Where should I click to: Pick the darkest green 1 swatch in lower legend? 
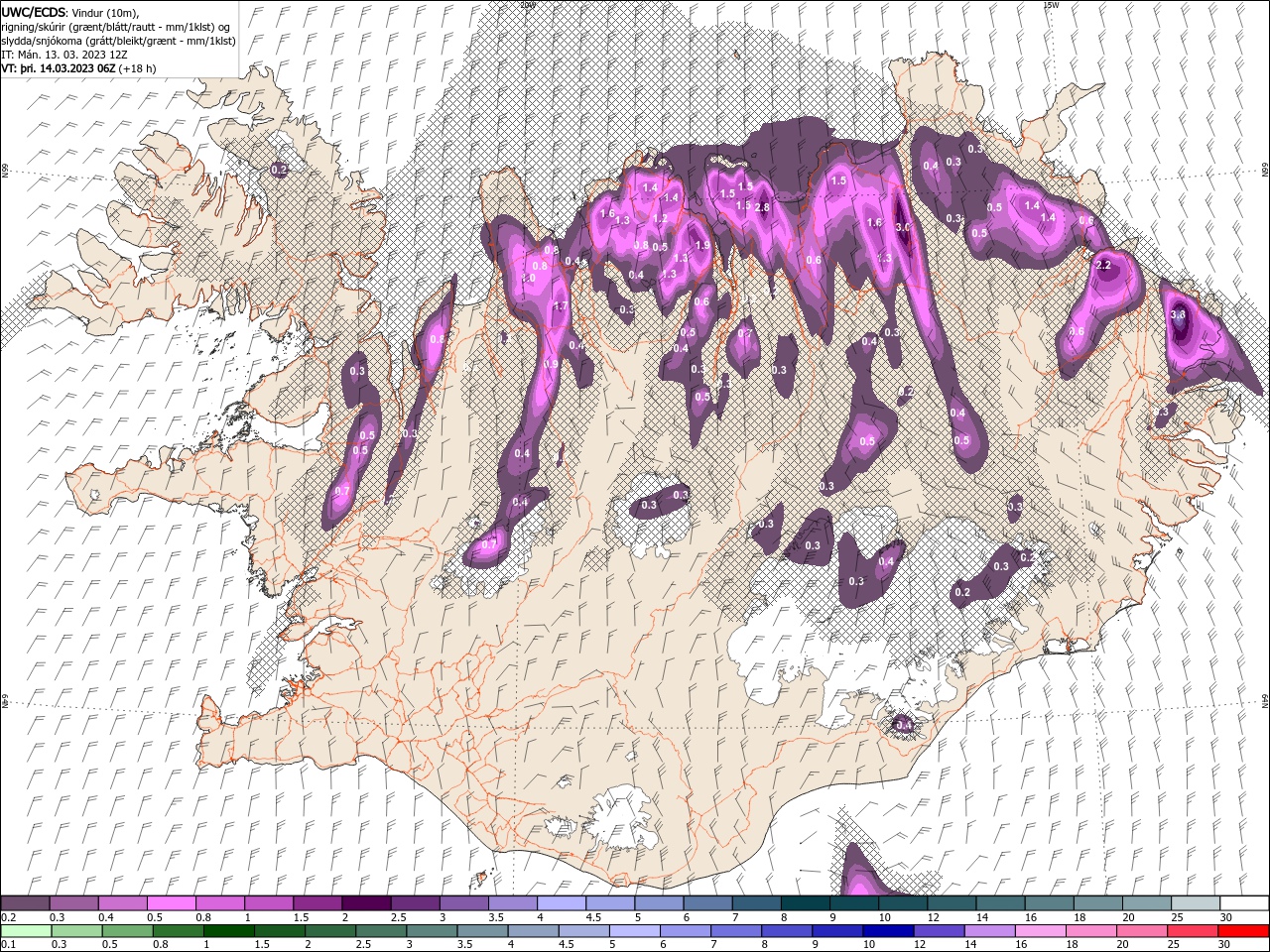point(229,930)
